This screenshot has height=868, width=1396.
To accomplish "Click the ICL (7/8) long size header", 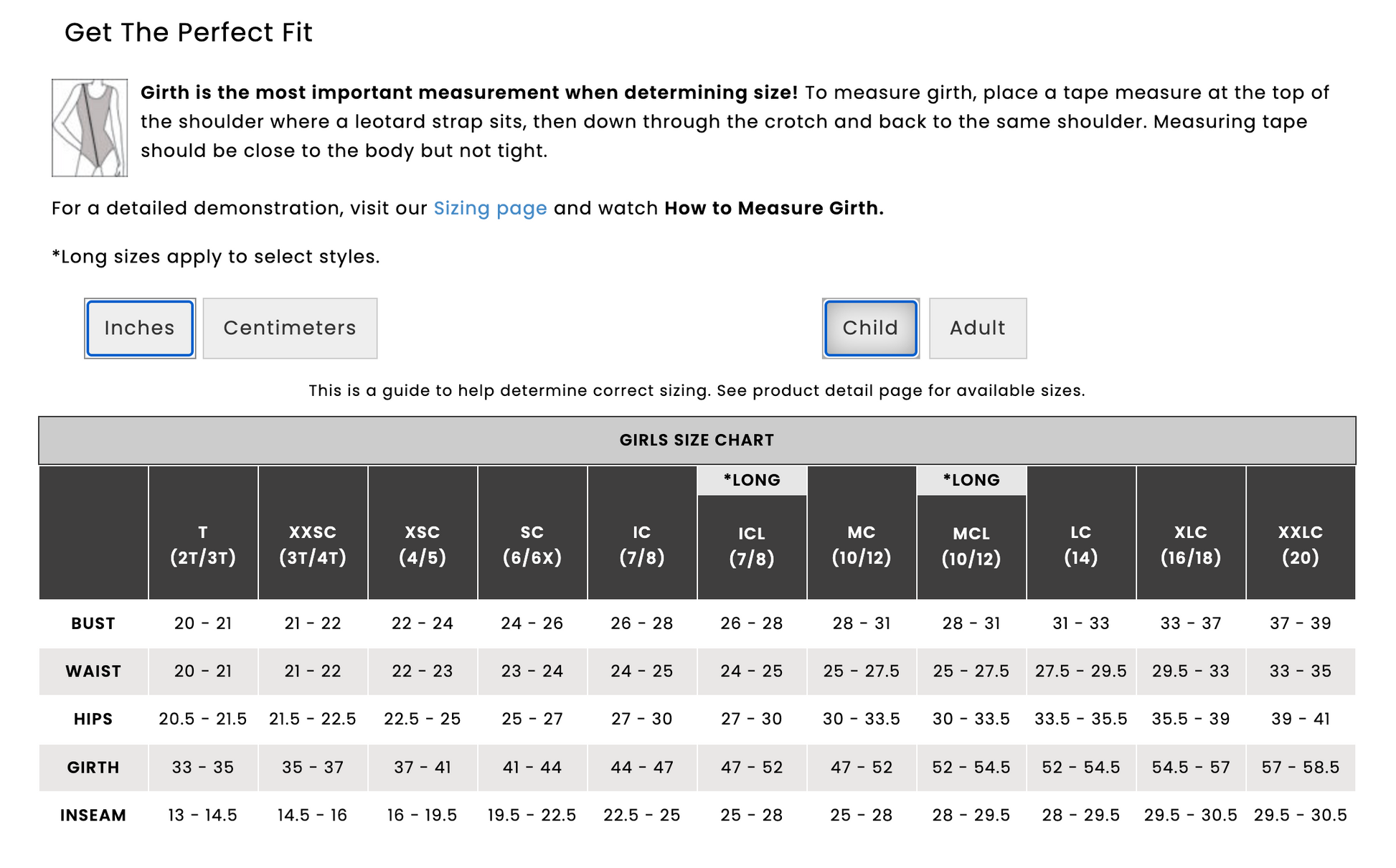I will pos(752,547).
